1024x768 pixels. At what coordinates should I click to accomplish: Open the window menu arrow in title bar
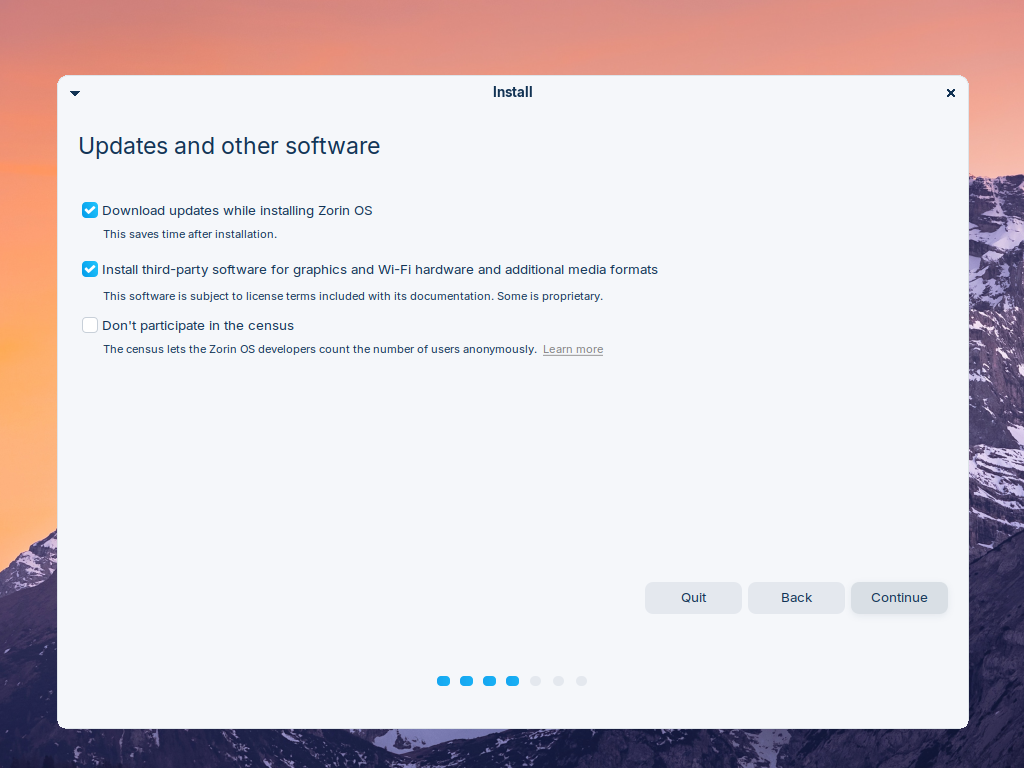75,93
